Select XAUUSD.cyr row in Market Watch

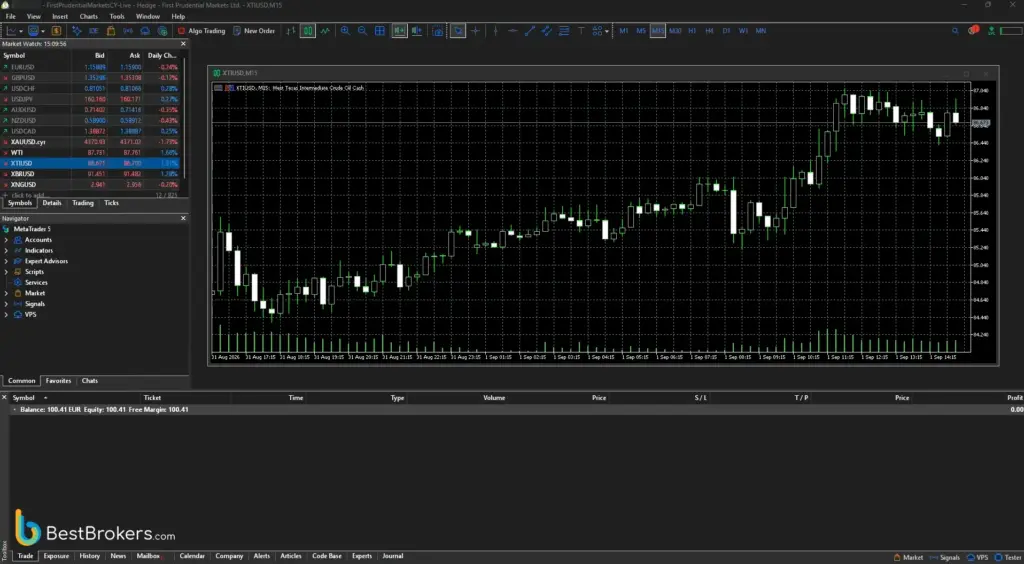coord(90,142)
